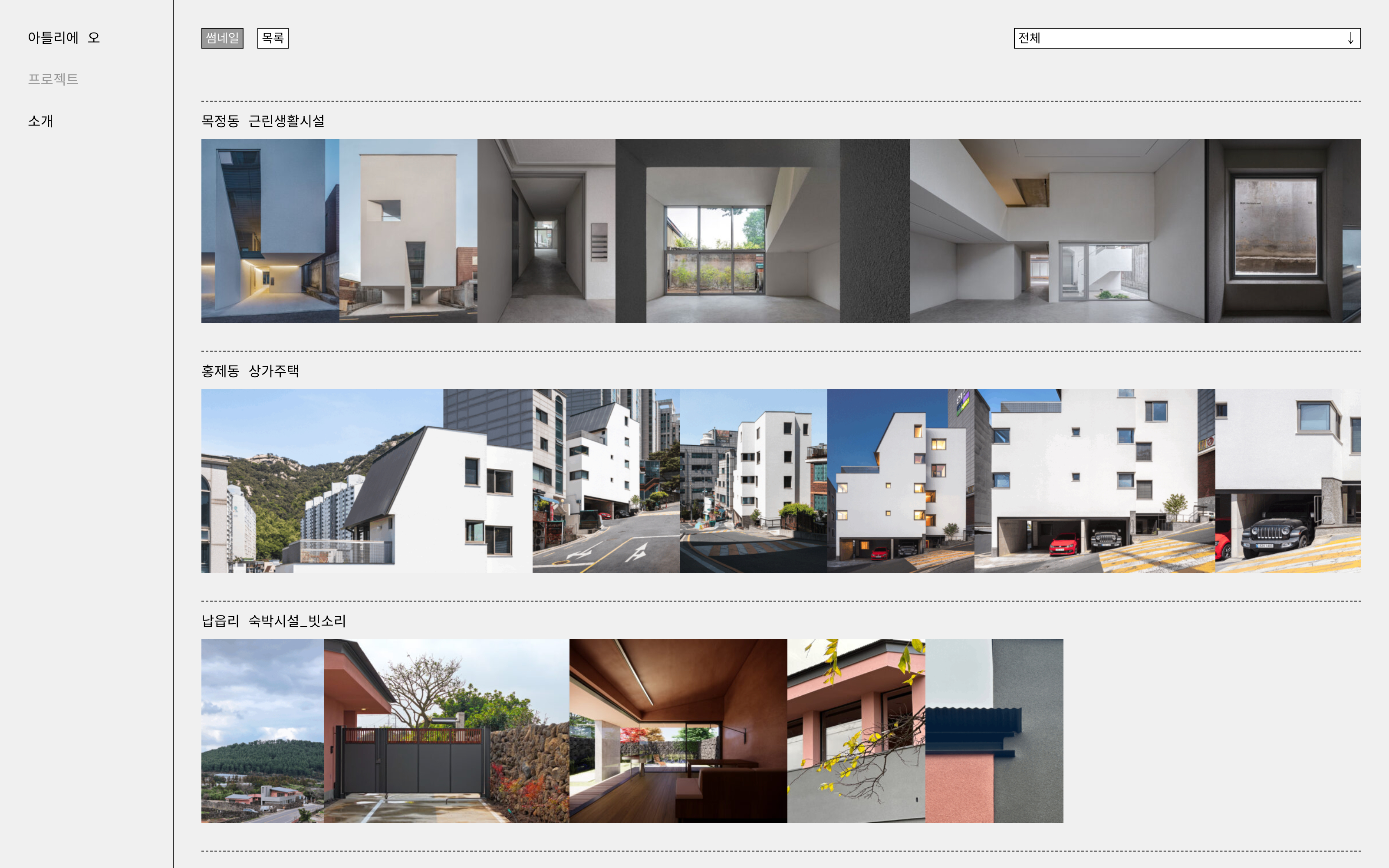This screenshot has height=868, width=1389.
Task: Open the 프로젝트 menu item
Action: click(x=53, y=79)
